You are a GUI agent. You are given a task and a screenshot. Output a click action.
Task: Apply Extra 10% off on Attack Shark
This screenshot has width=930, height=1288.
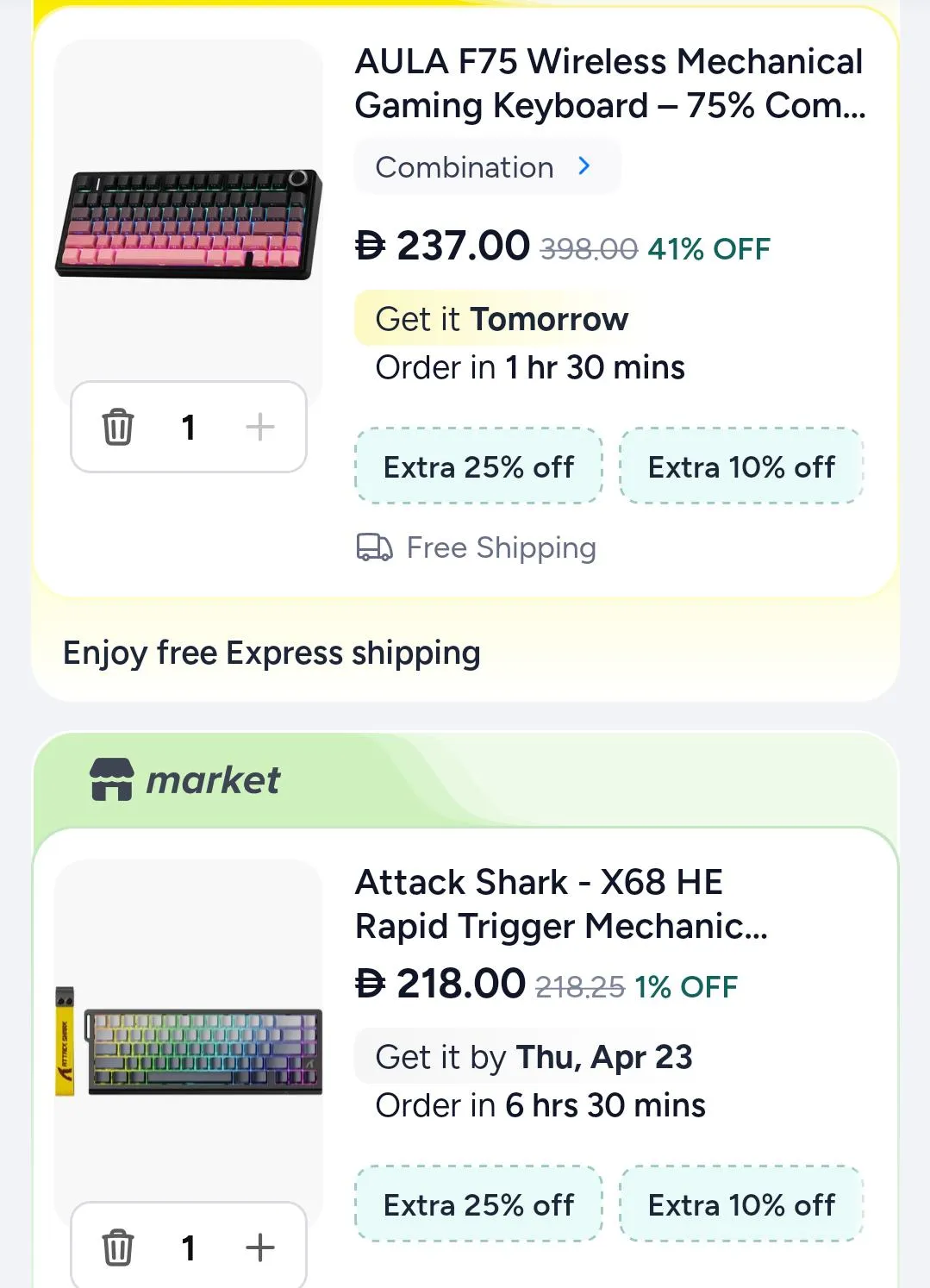click(x=741, y=1204)
